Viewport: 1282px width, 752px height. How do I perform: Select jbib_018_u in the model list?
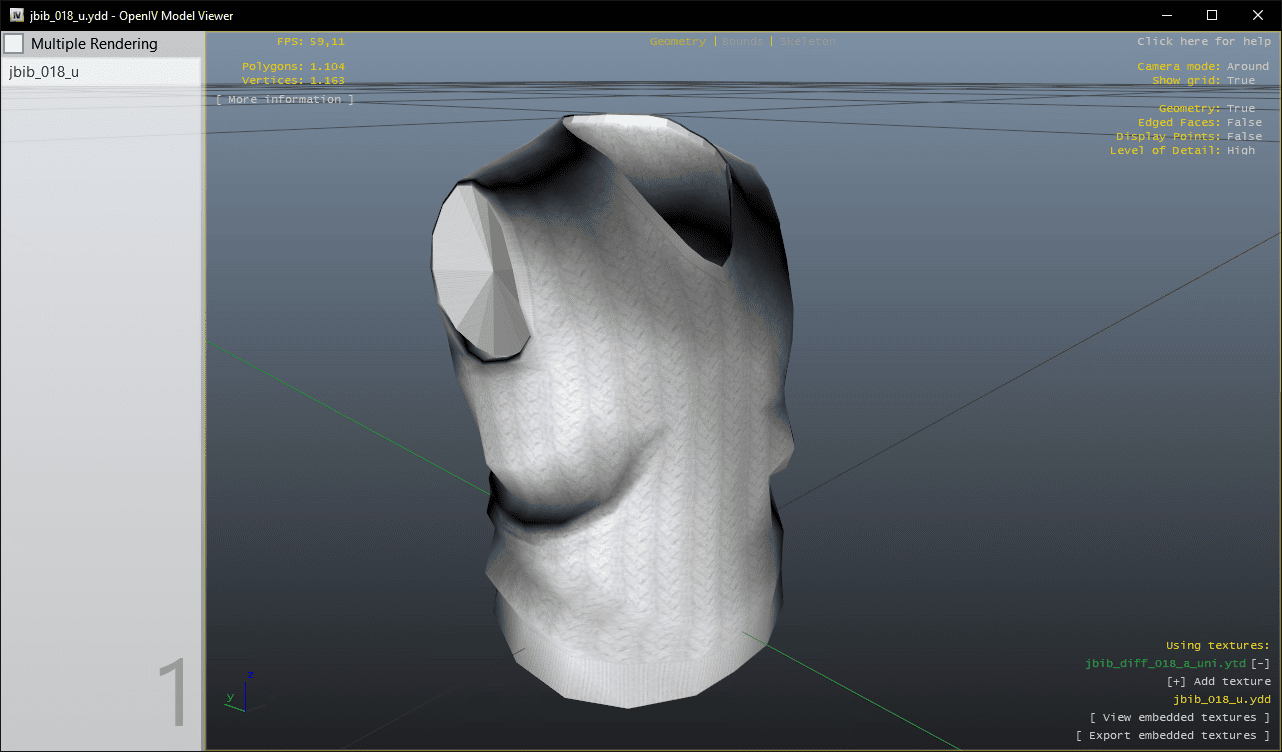pos(44,72)
